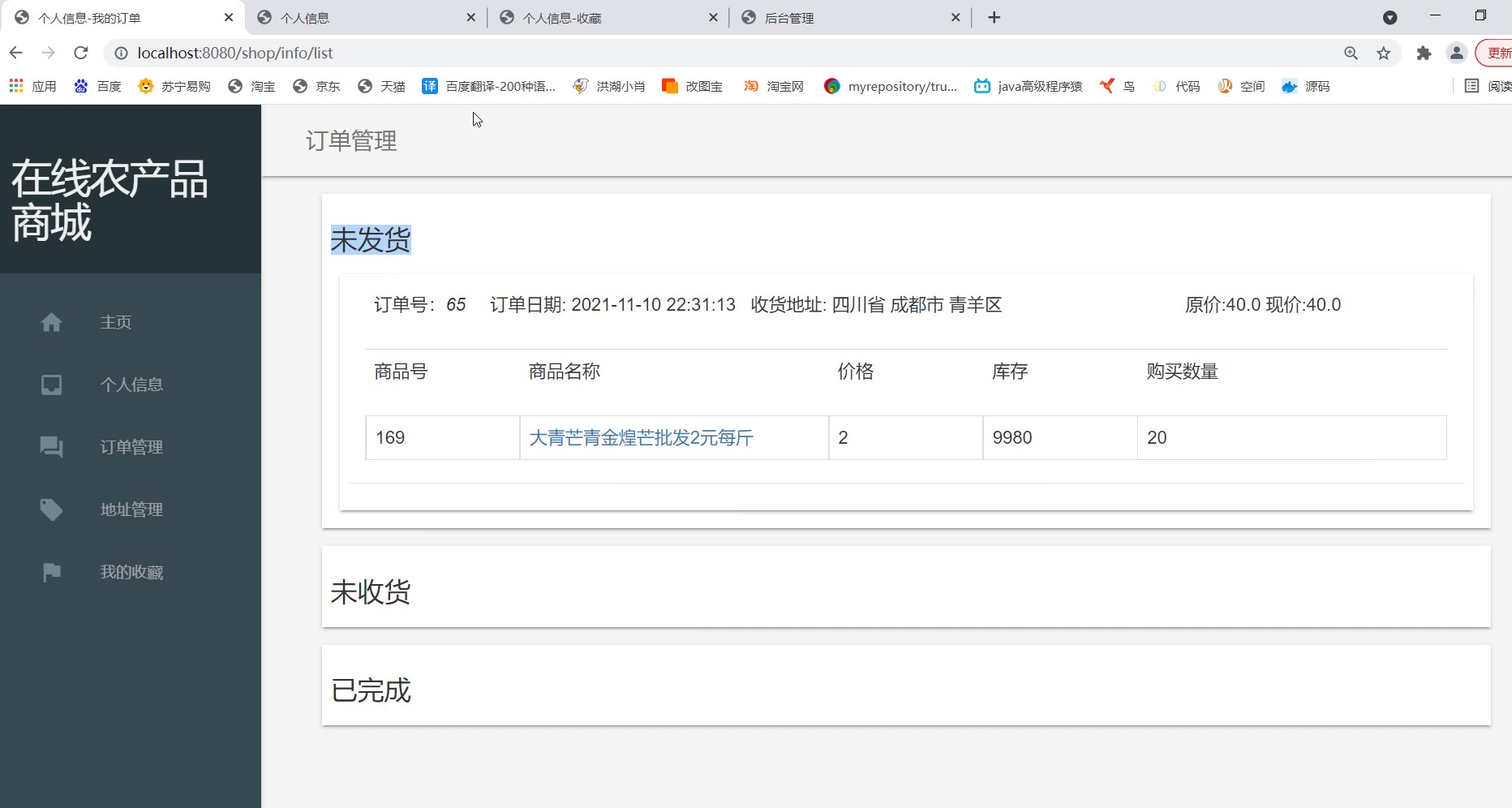Screen dimensions: 1512x808
Task: Open the 洪湖小肖 bookmark
Action: [x=609, y=86]
